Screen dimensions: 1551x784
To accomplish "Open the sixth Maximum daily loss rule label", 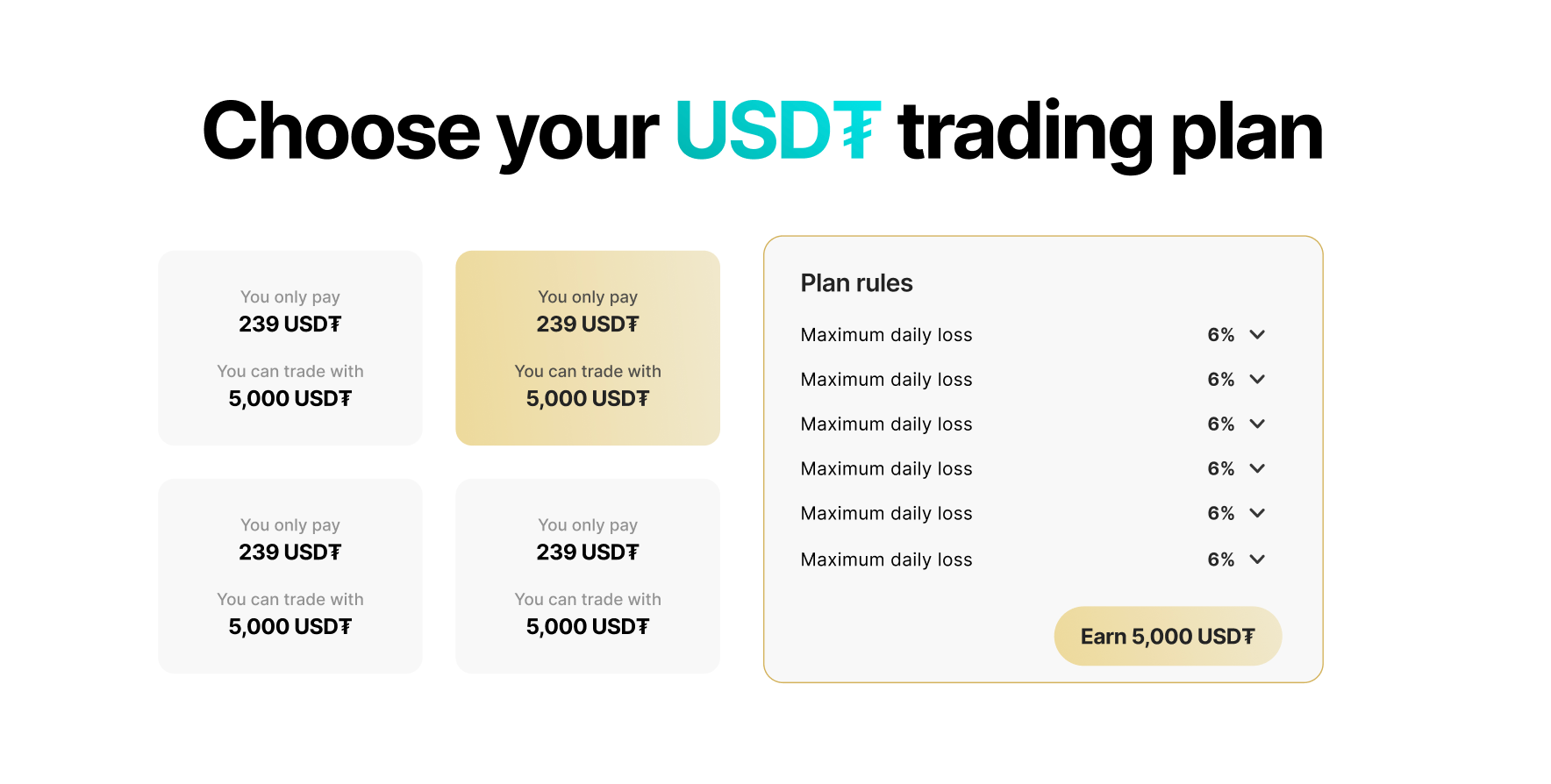I will [886, 559].
